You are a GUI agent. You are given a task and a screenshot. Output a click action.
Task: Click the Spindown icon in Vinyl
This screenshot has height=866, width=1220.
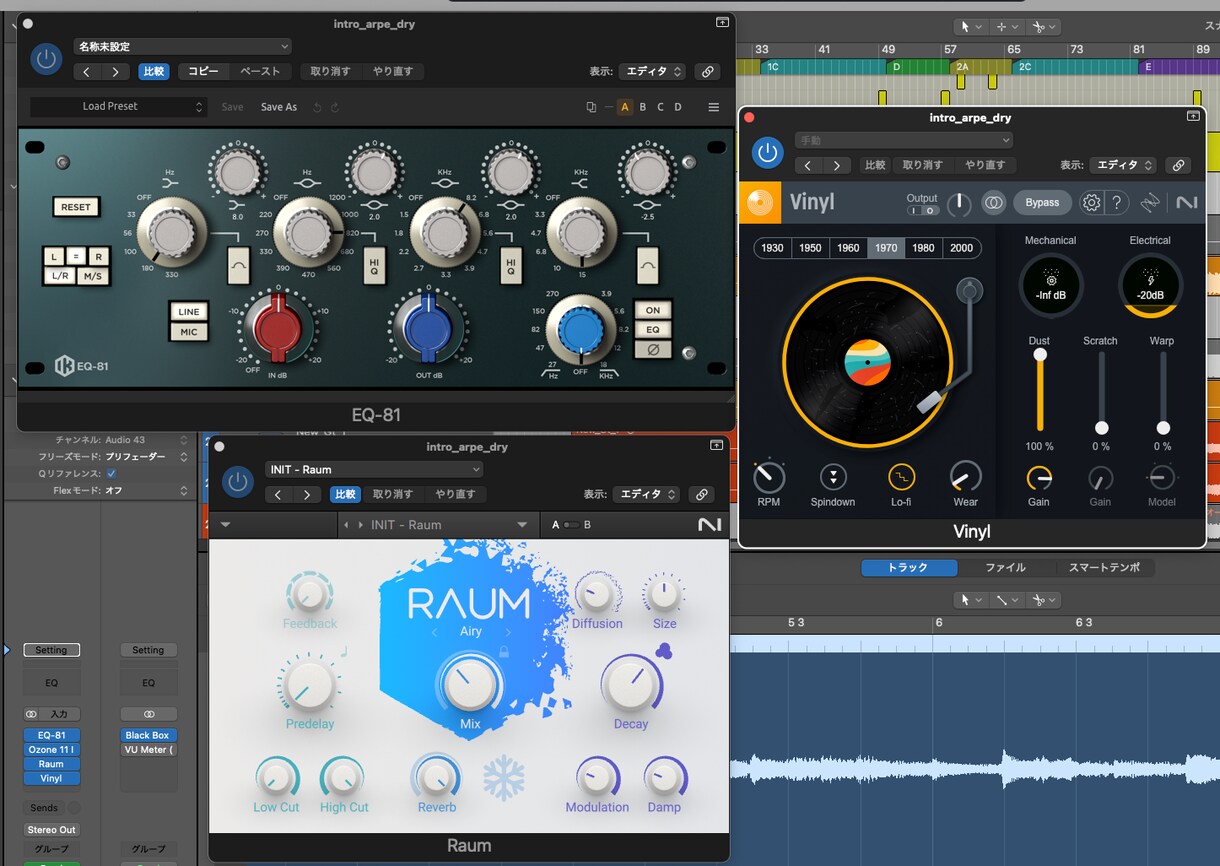(833, 477)
